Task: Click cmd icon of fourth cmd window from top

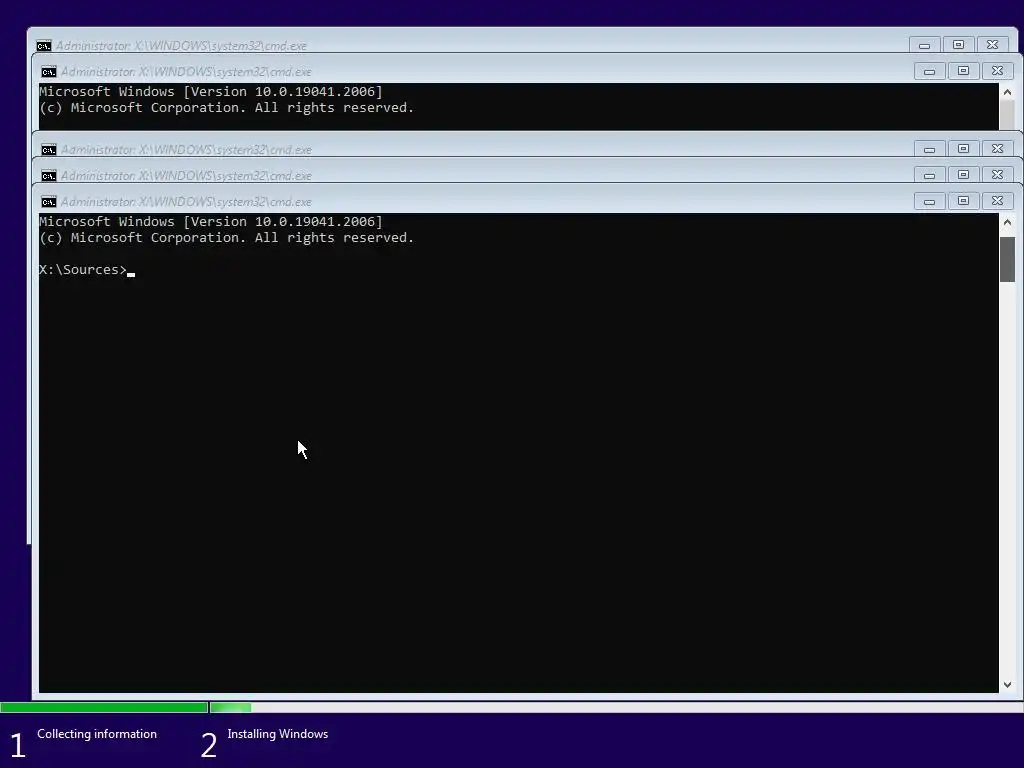Action: 49,176
